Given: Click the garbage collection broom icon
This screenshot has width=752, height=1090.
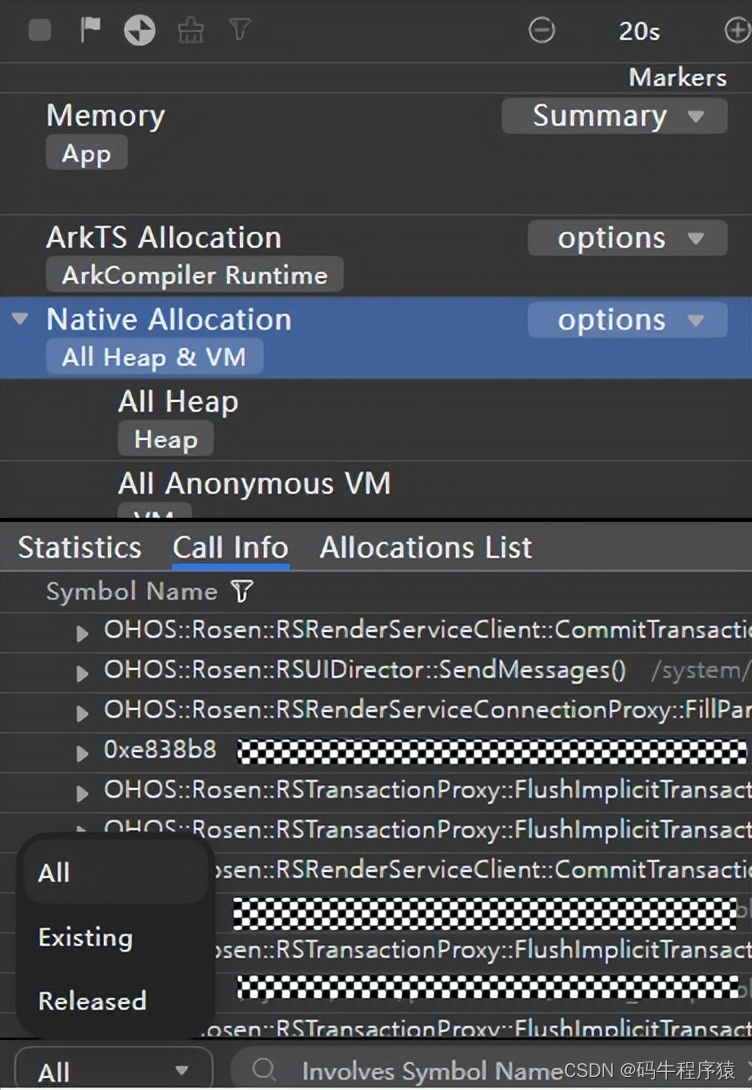Looking at the screenshot, I should [x=190, y=30].
